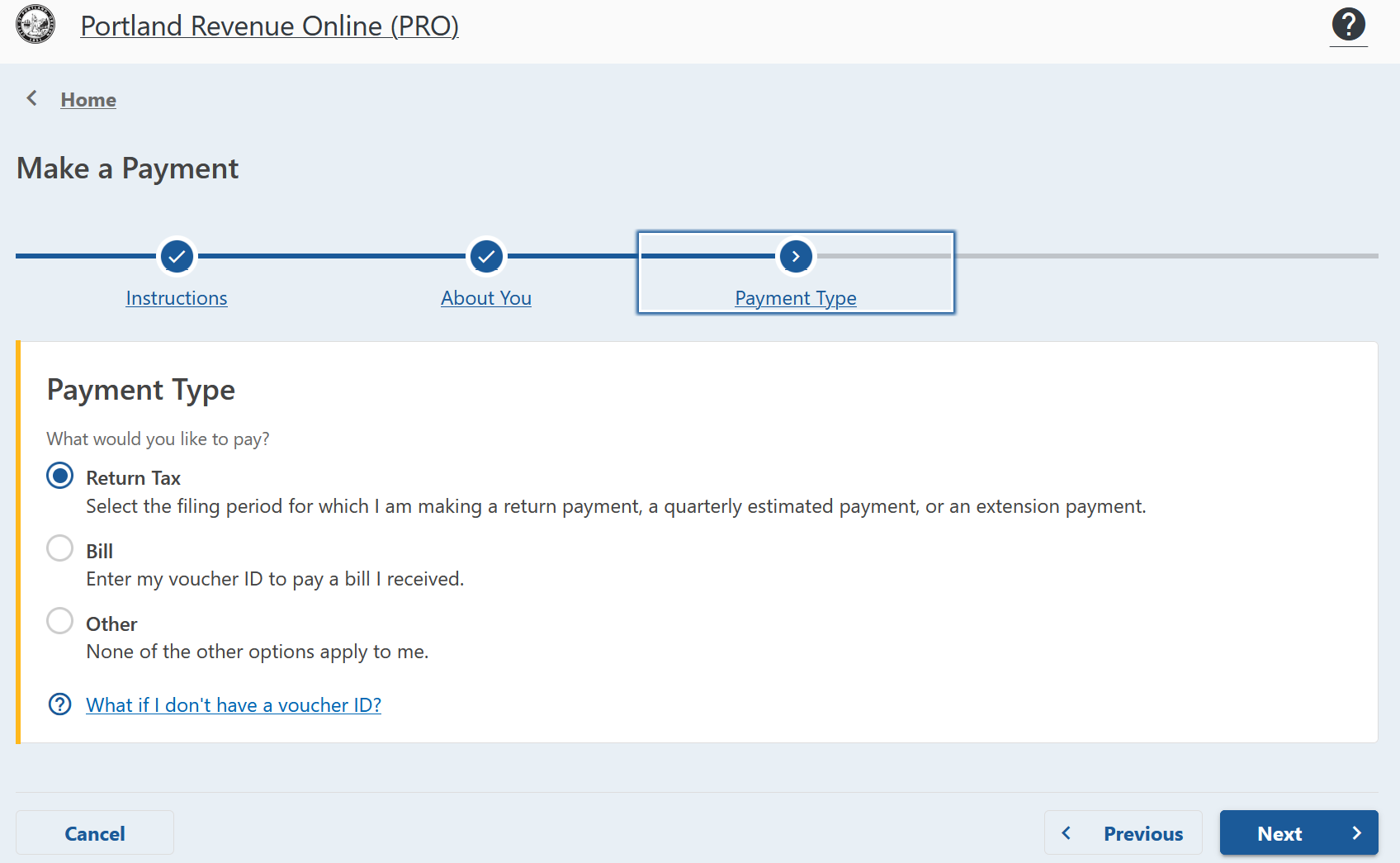The image size is (1400, 863).
Task: Click the arrow icon on Payment Type step
Action: click(795, 256)
